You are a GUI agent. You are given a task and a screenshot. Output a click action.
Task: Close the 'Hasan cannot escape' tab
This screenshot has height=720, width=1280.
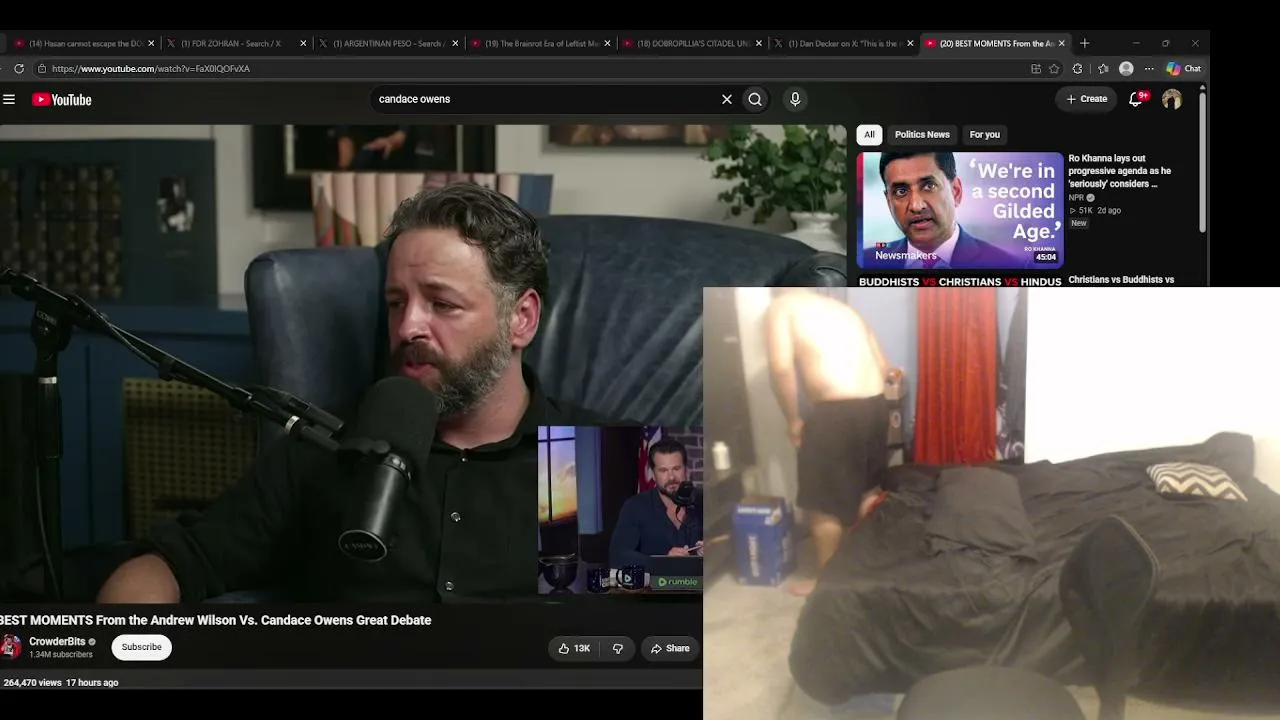point(152,43)
